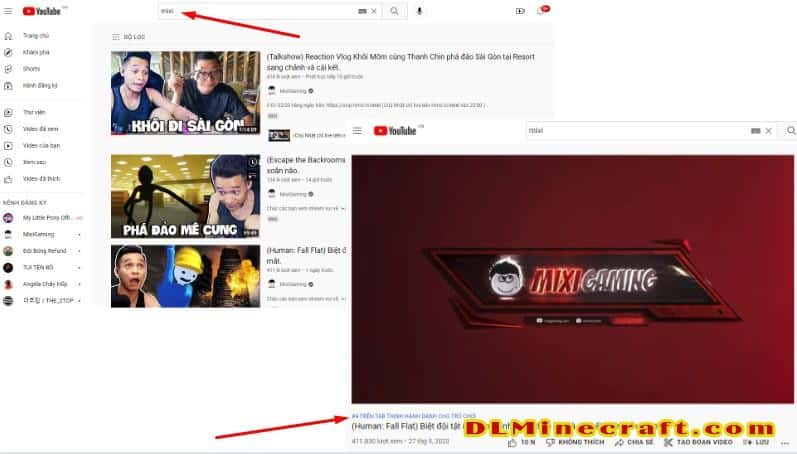Image resolution: width=797 pixels, height=454 pixels.
Task: Click CHIA SẺ share button
Action: coord(634,443)
